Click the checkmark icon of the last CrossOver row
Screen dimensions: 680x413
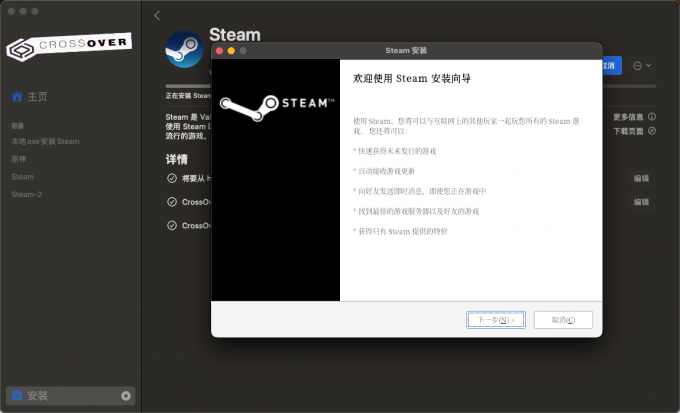click(x=172, y=225)
